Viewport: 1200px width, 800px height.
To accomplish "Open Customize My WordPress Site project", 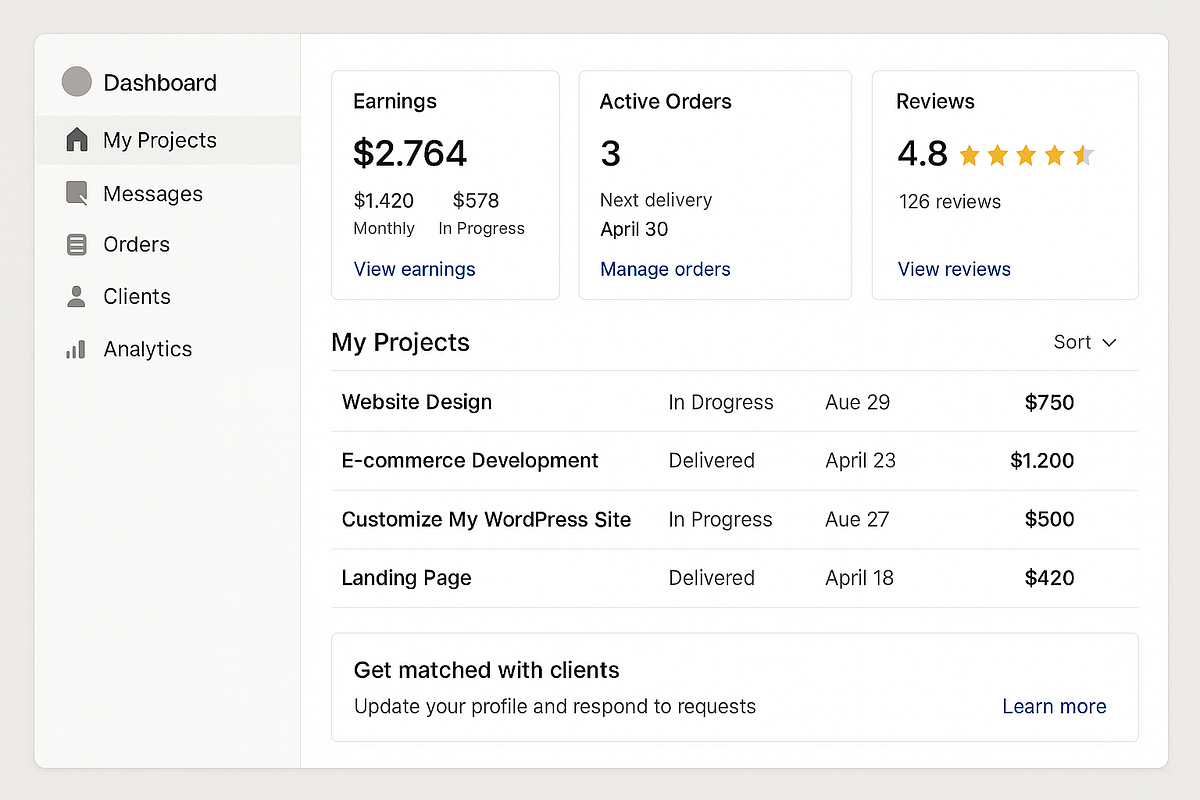I will 486,520.
